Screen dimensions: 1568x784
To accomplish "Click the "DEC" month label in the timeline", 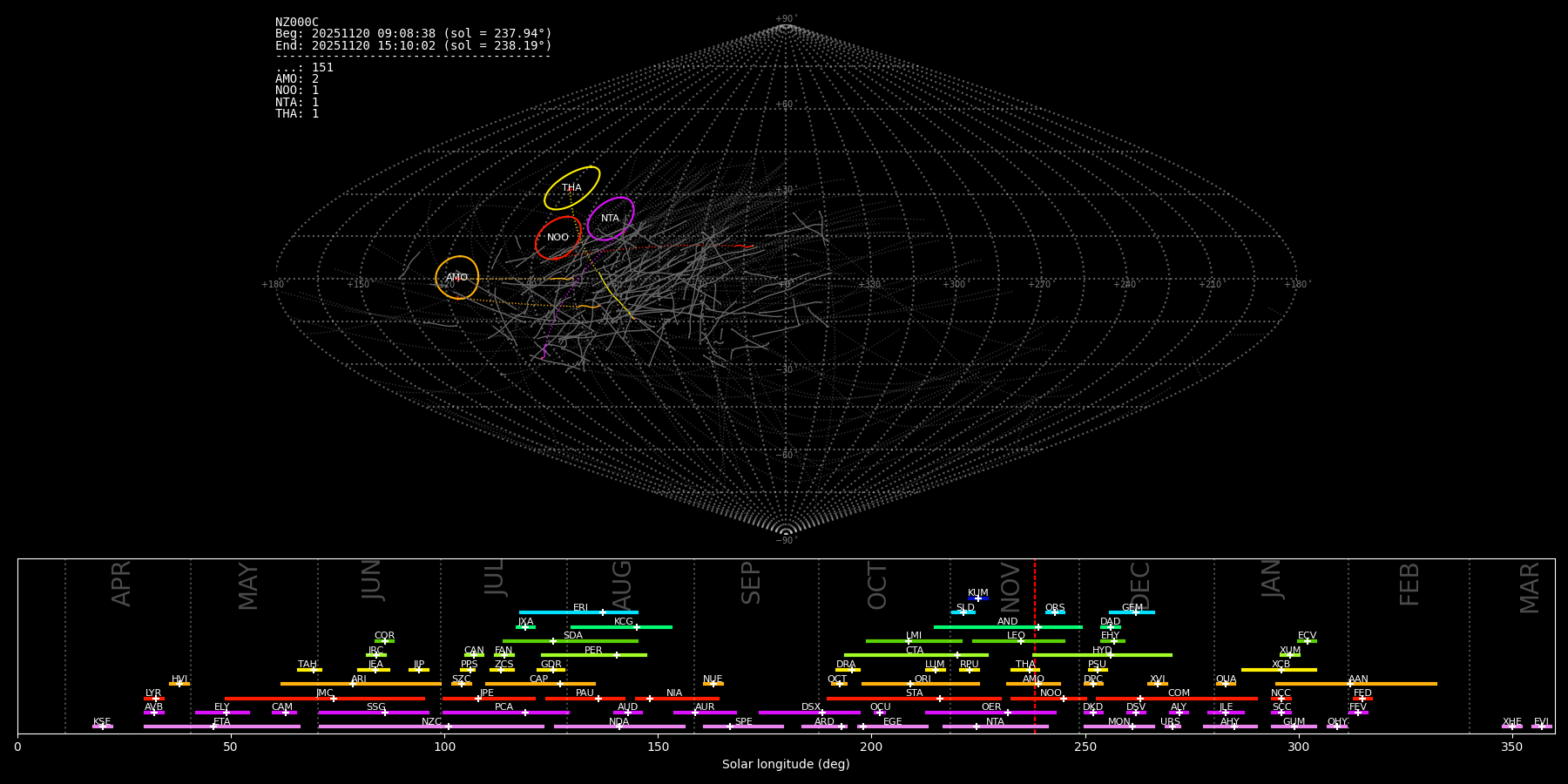I will click(x=1140, y=586).
